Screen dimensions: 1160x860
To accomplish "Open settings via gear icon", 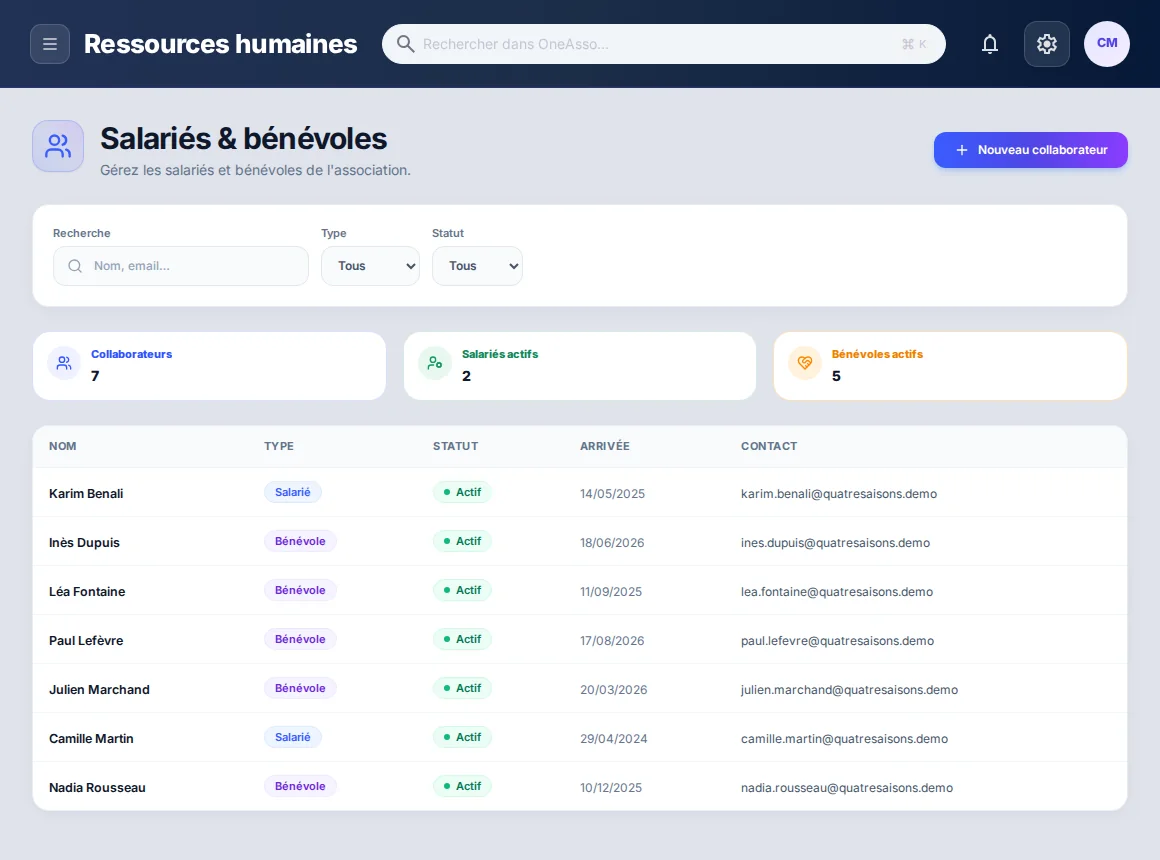I will tap(1046, 44).
